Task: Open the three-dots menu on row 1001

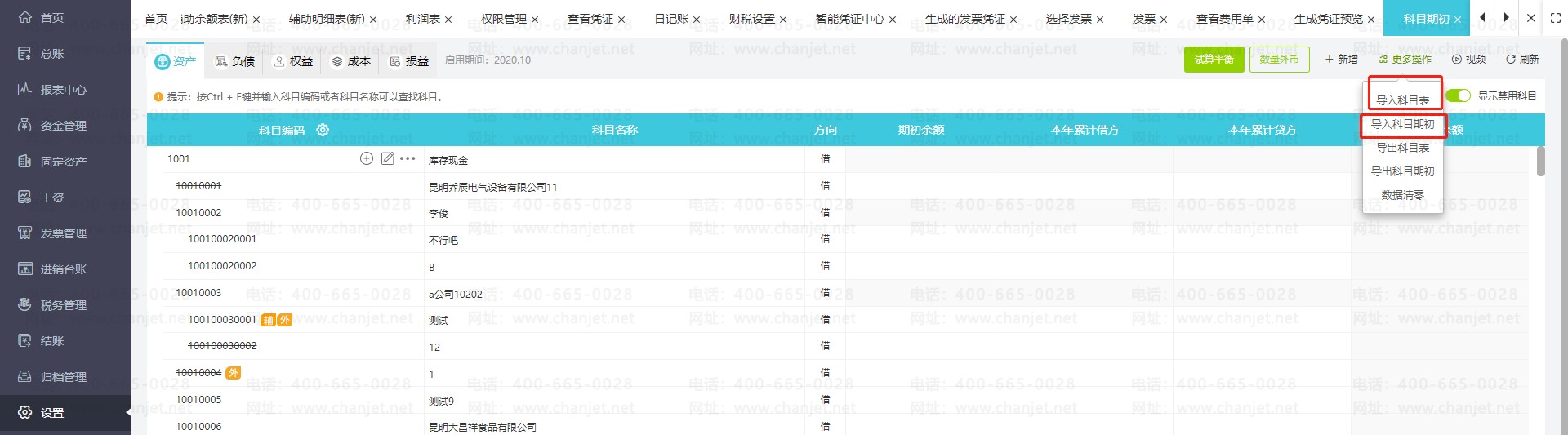Action: pos(408,158)
